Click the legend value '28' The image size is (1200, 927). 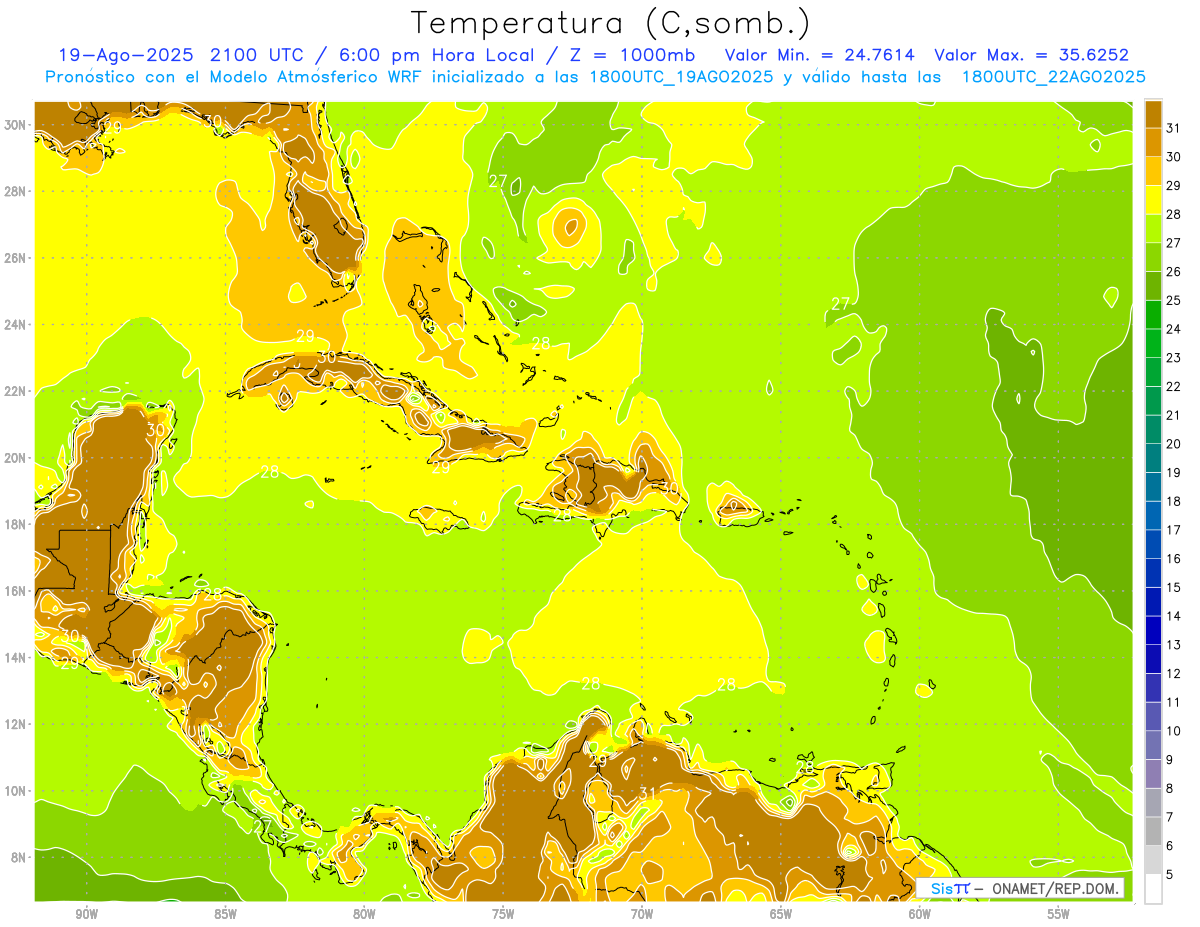click(1174, 214)
